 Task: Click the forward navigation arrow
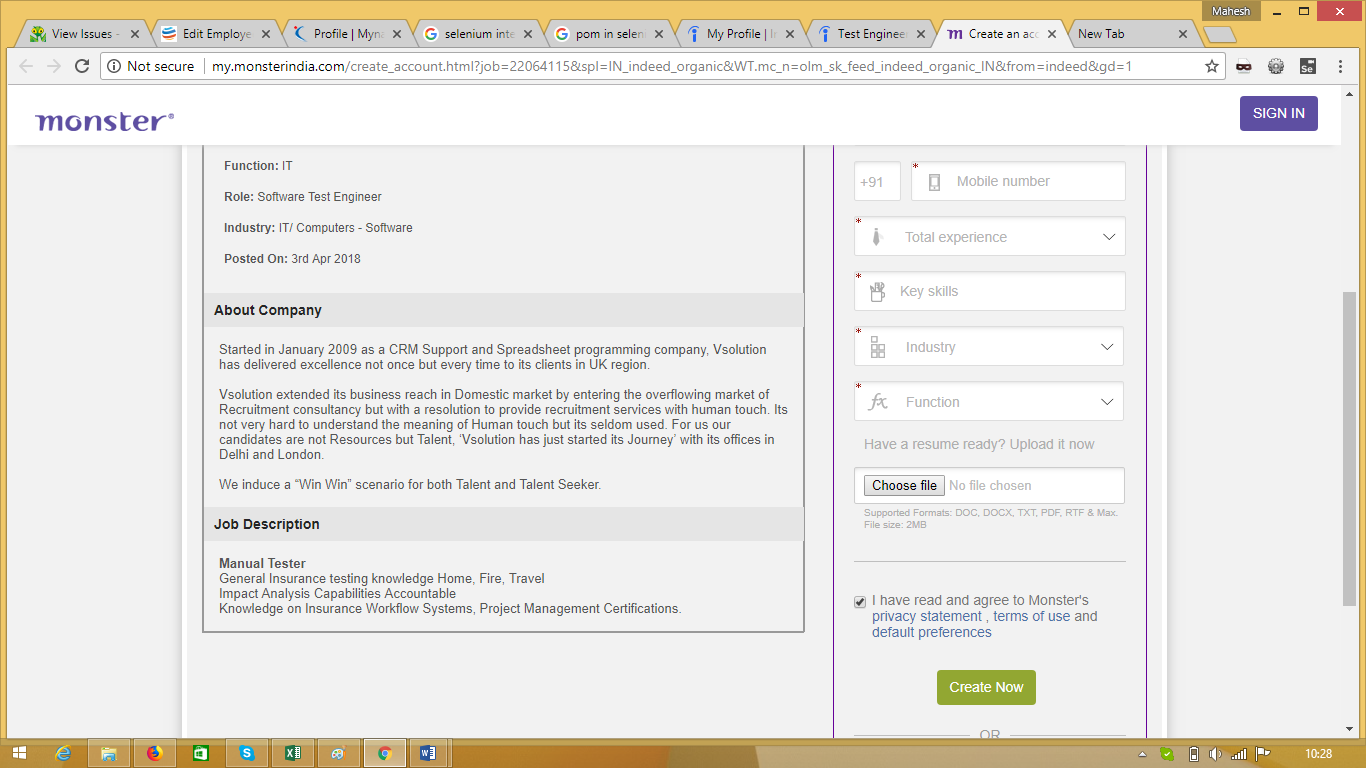pyautogui.click(x=54, y=67)
